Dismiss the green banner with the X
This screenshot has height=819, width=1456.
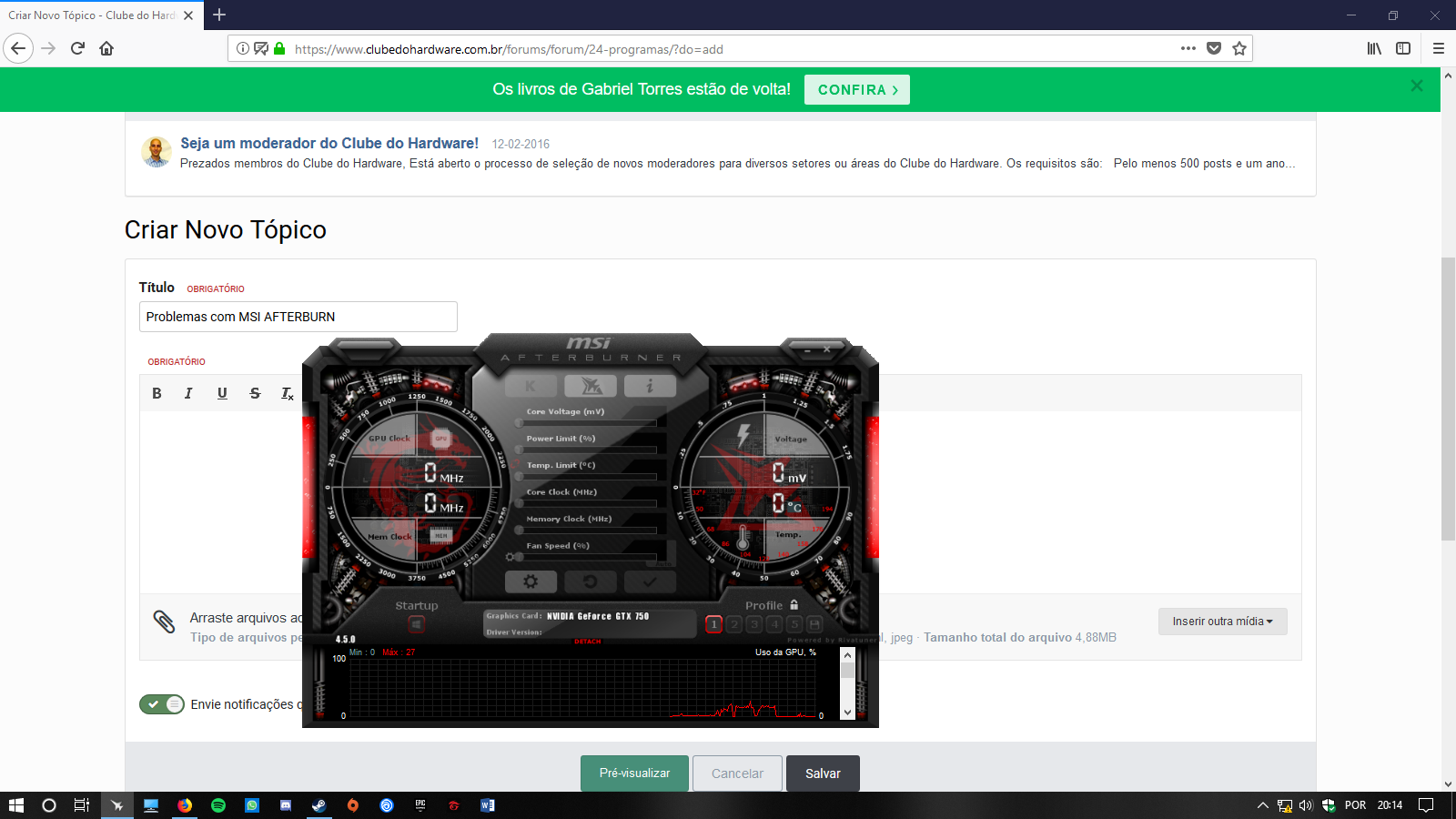coord(1417,86)
